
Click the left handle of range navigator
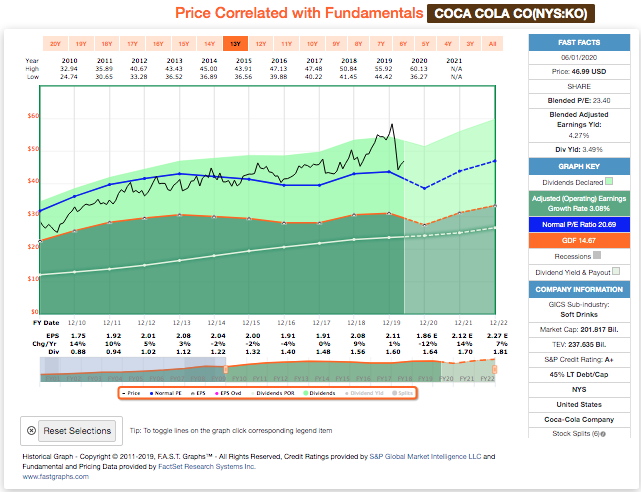226,369
